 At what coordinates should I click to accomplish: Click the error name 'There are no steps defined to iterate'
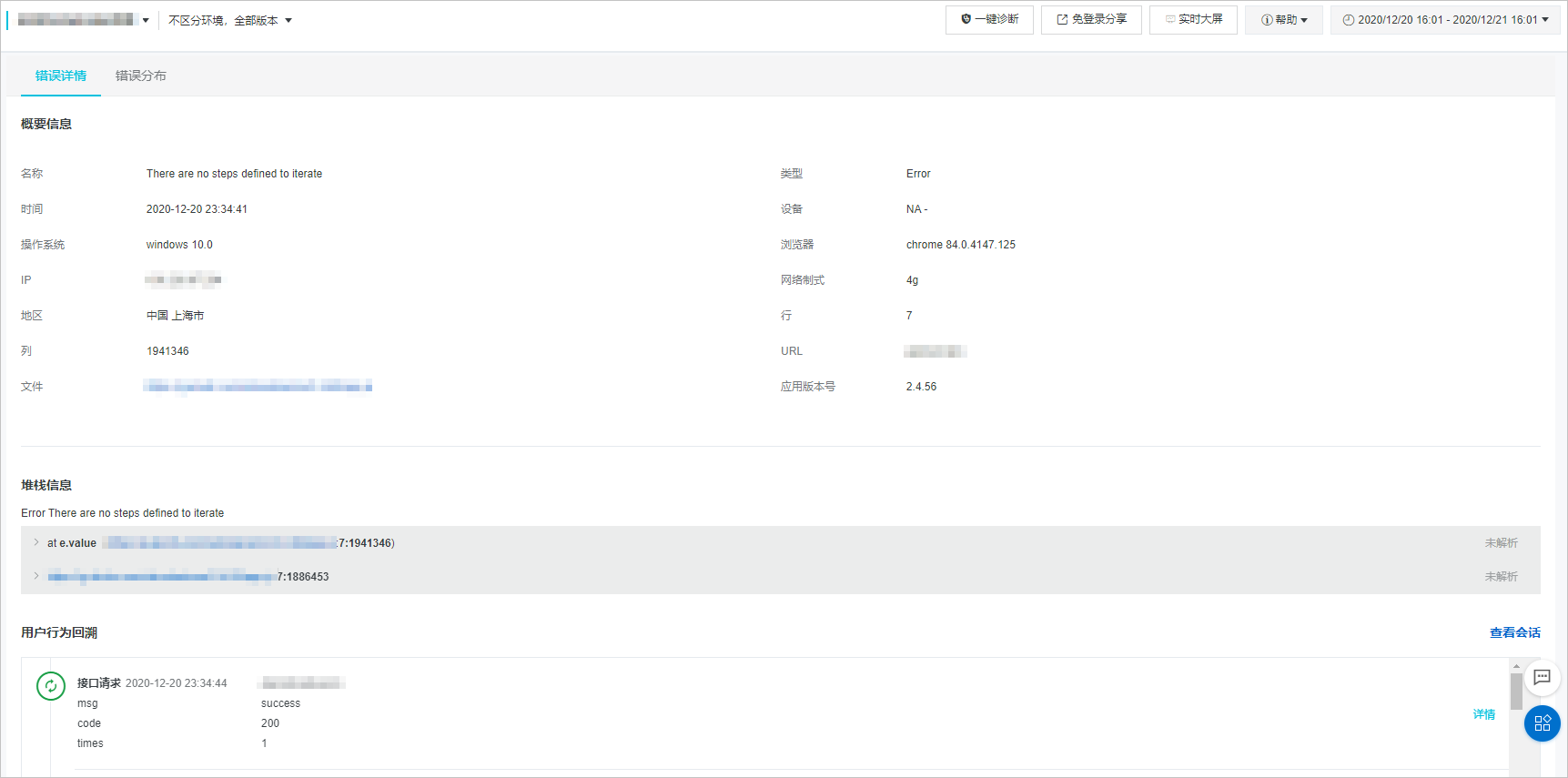pos(234,174)
